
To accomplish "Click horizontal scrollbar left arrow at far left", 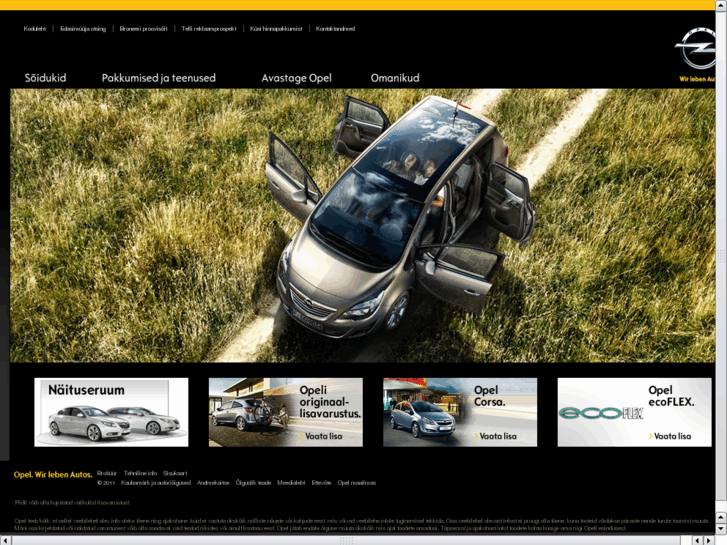I will click(x=4, y=540).
